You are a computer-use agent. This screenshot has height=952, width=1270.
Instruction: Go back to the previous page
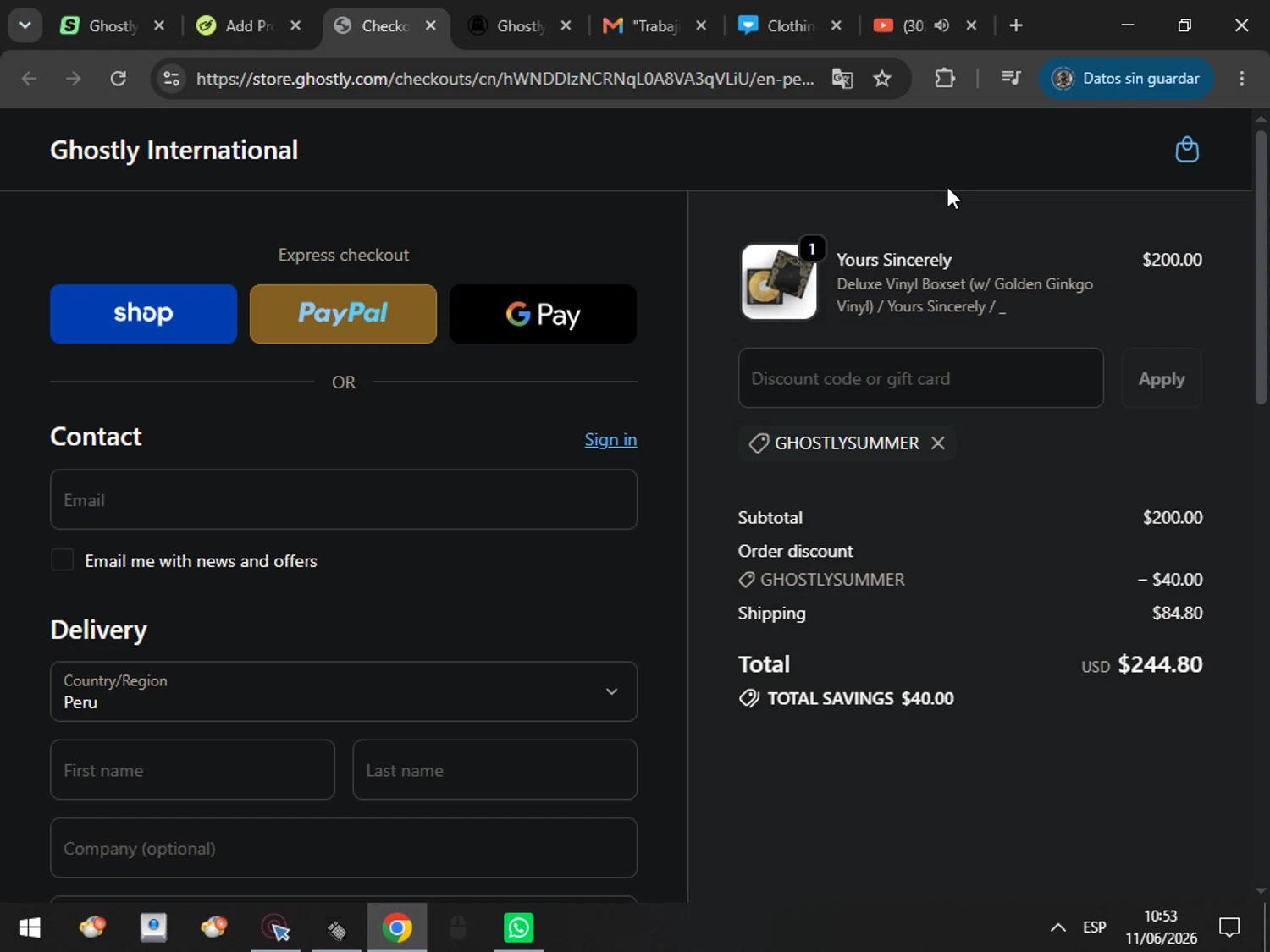30,79
